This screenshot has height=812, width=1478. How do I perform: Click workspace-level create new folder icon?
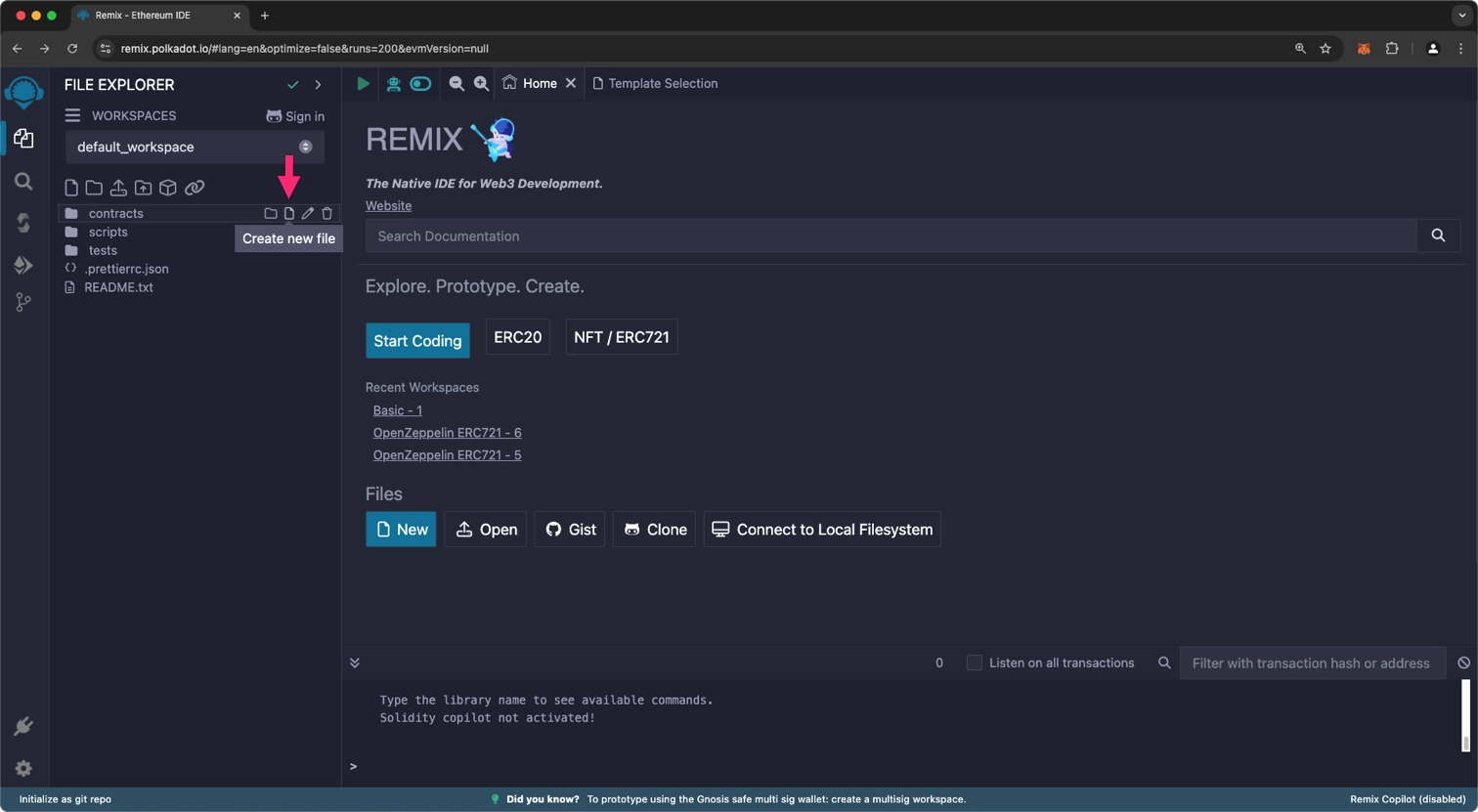[94, 188]
